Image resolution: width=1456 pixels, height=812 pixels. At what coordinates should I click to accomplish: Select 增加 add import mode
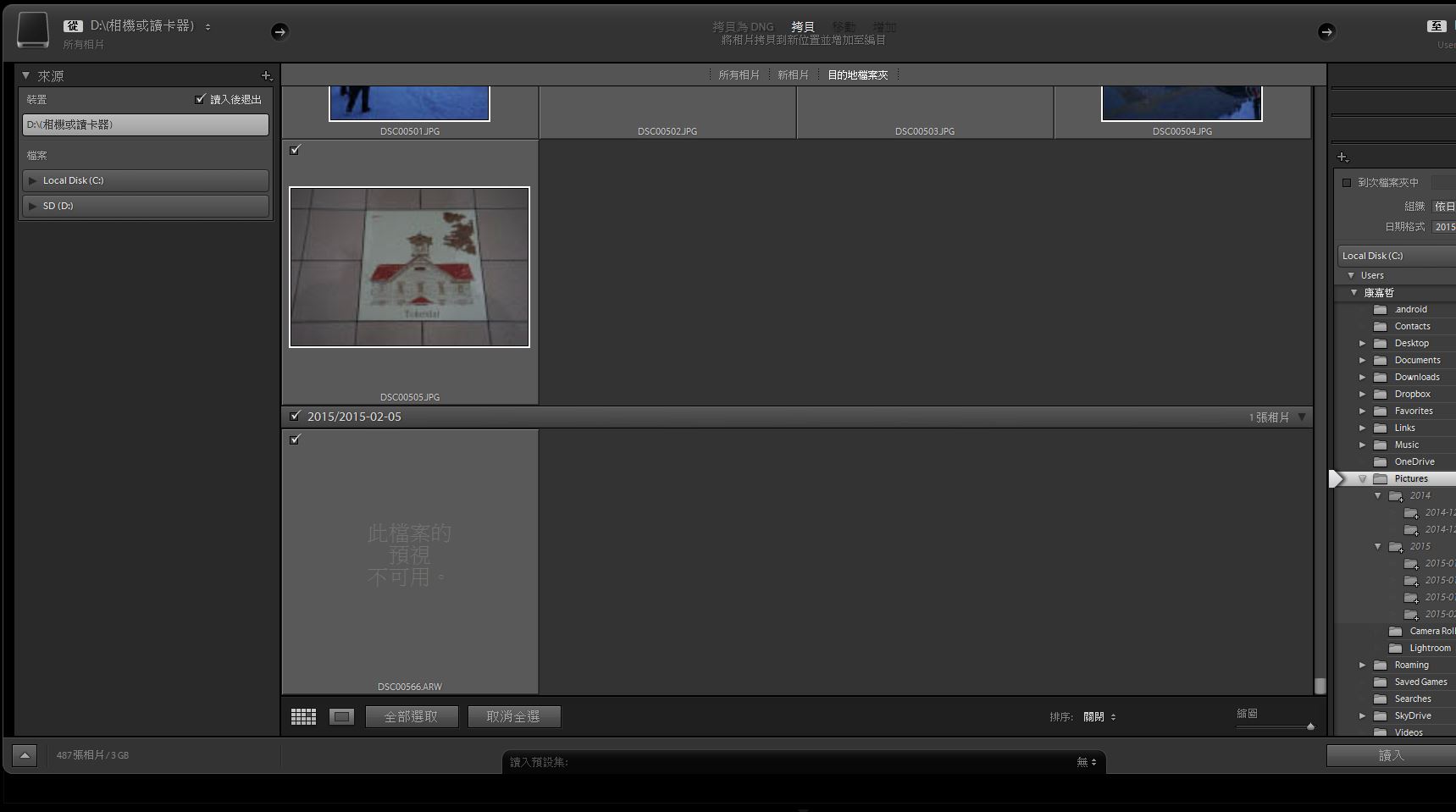[884, 26]
